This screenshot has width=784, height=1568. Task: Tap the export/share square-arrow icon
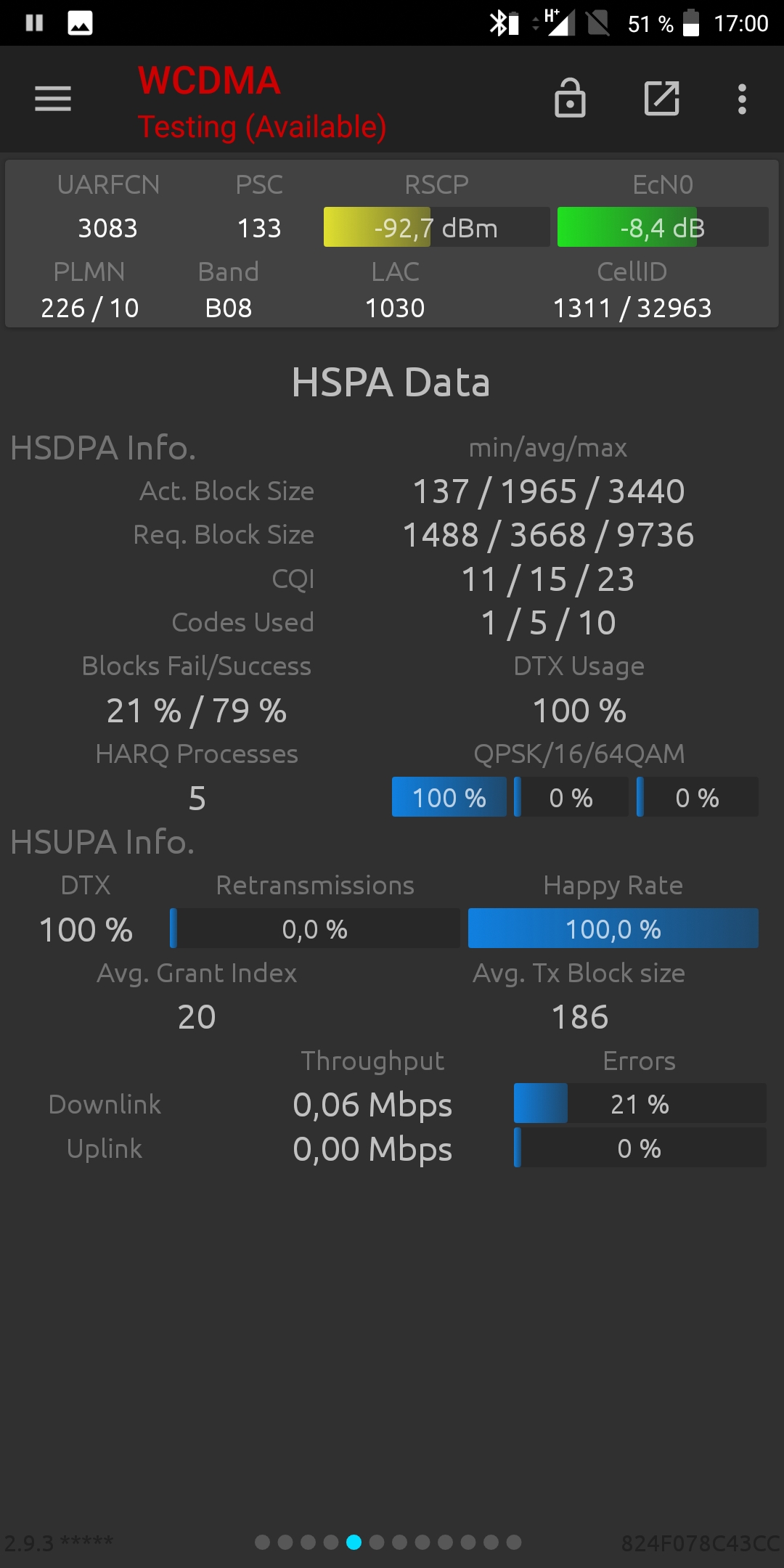tap(662, 98)
